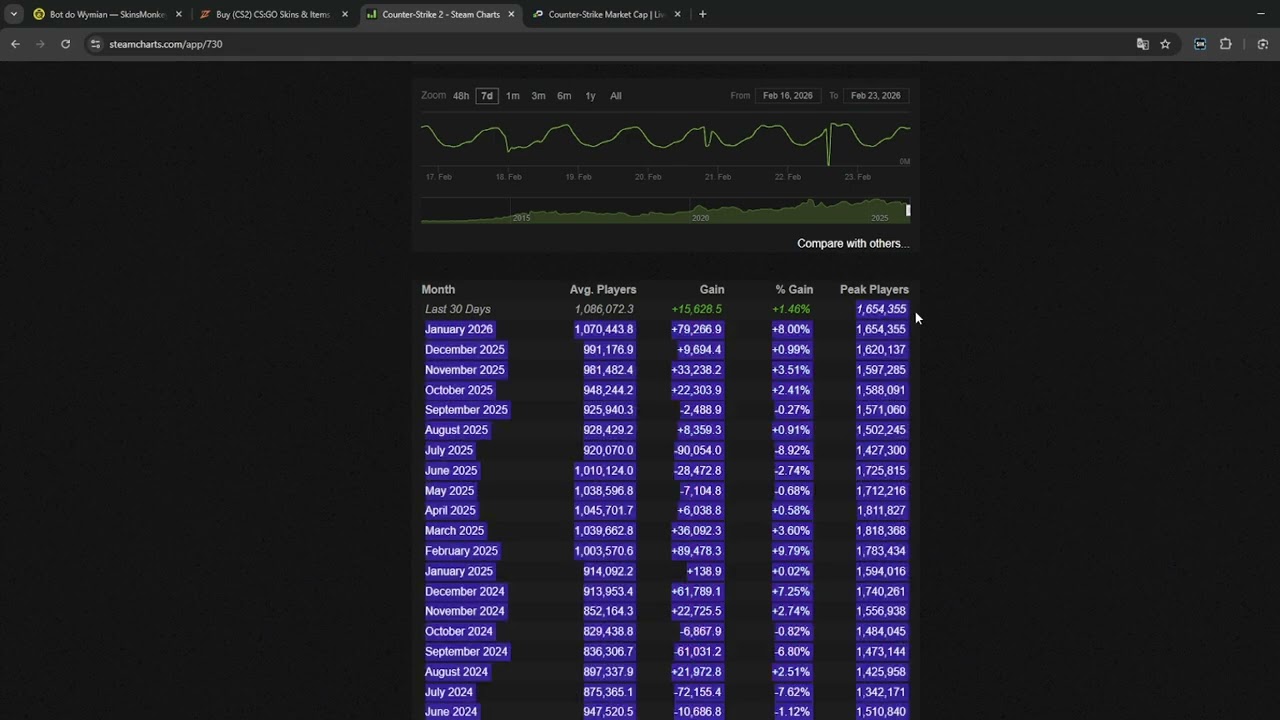Select the February 2025 month cell

461,551
